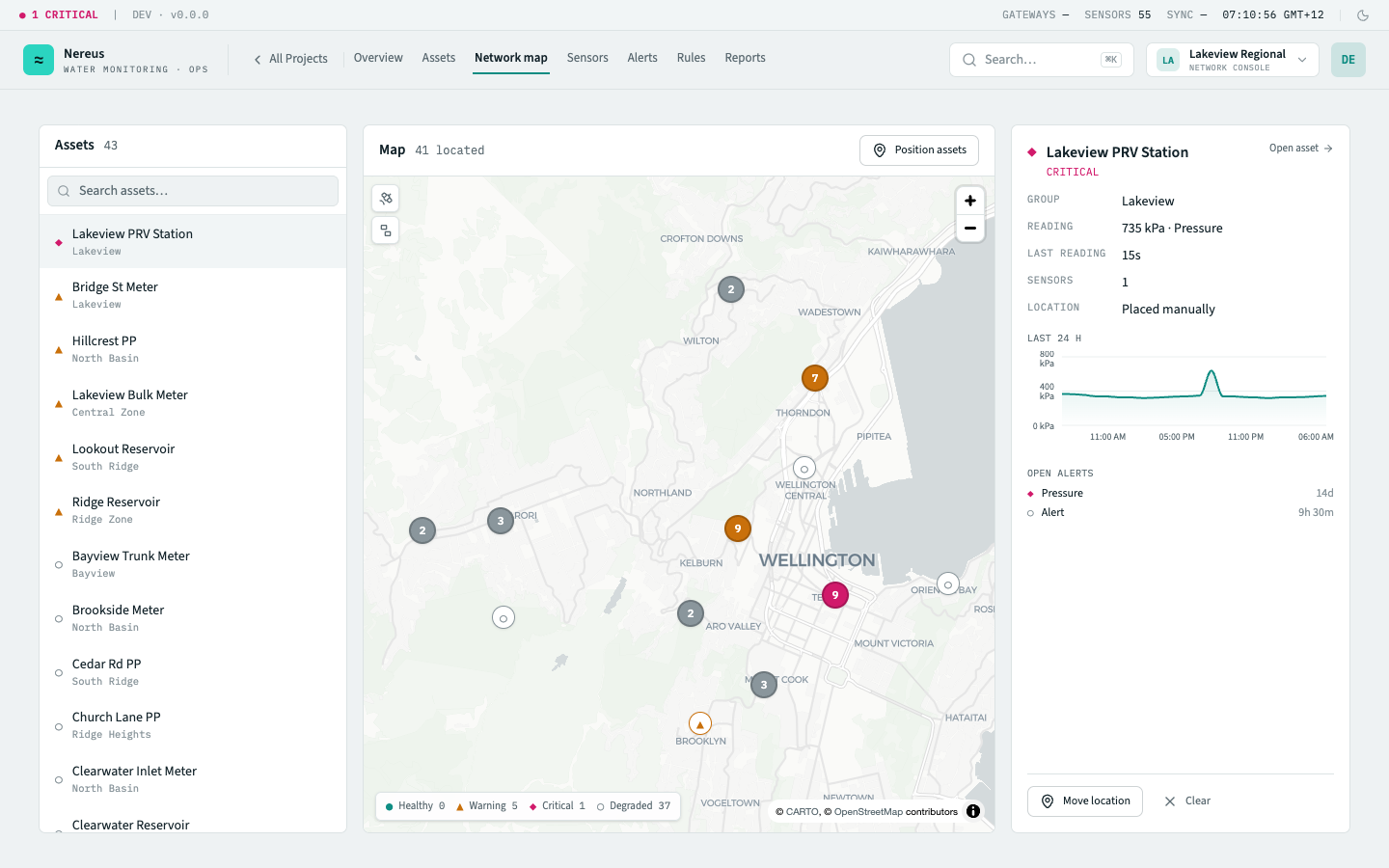Select Hillcrest PP asset
Image resolution: width=1389 pixels, height=868 pixels.
tap(193, 349)
